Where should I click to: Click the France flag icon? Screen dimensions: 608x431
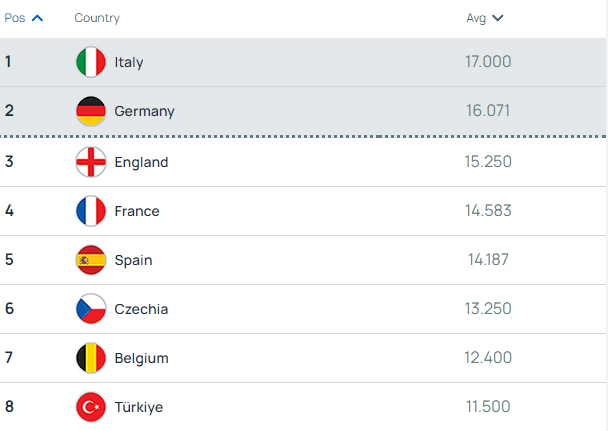pyautogui.click(x=91, y=211)
